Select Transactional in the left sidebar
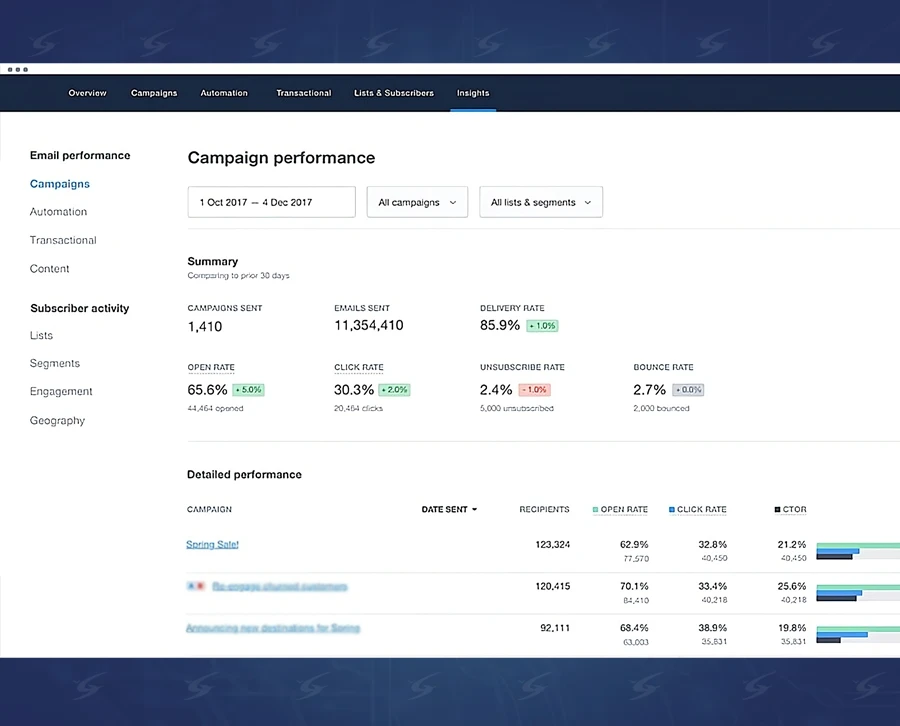Screen dimensions: 900x726 [x=63, y=240]
